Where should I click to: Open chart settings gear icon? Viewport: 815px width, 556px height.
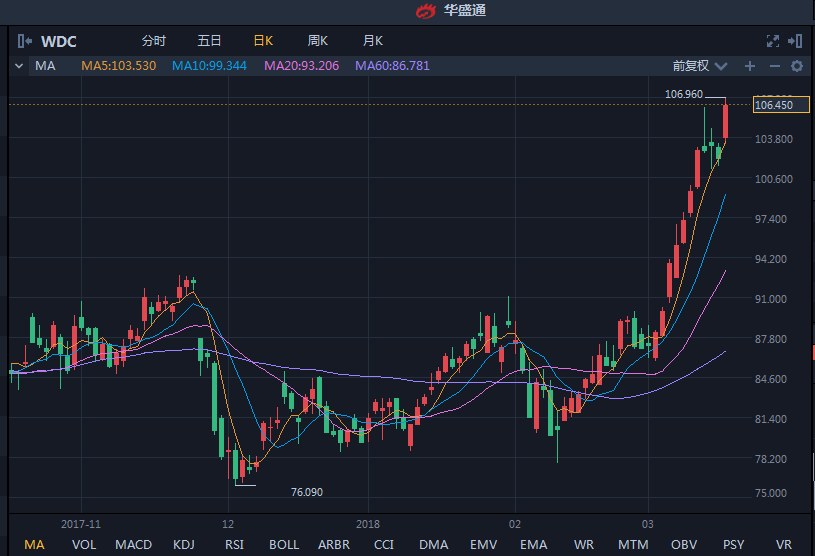pyautogui.click(x=797, y=66)
